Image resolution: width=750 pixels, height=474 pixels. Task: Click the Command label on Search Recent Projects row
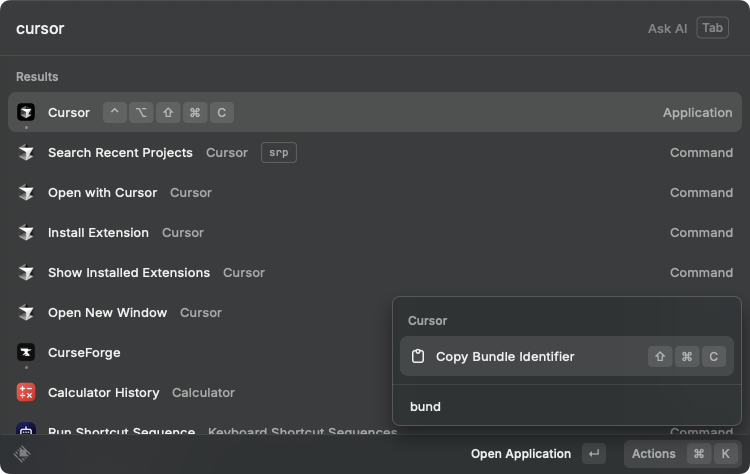701,153
